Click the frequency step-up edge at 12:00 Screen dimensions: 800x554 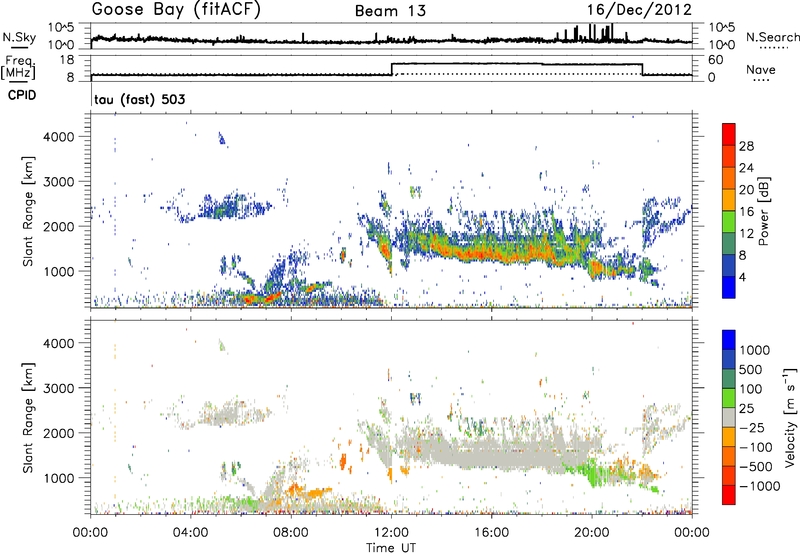(391, 69)
